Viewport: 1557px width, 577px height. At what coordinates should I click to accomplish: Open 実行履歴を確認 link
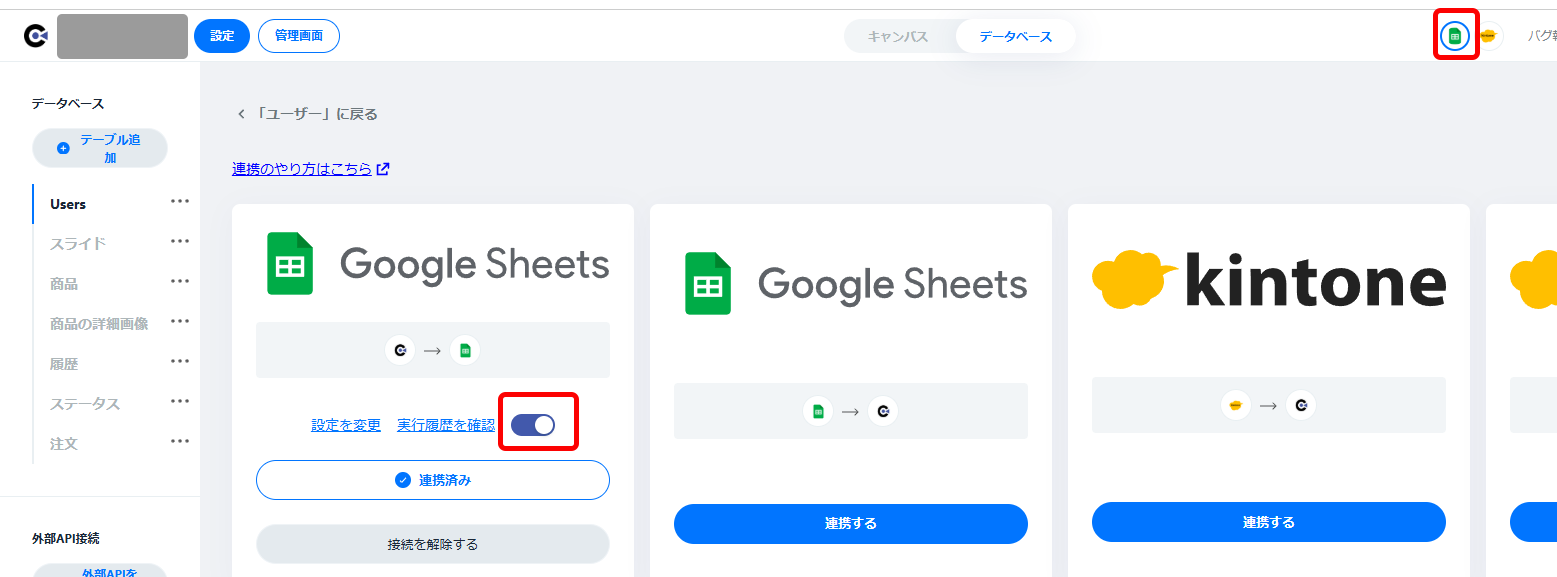pos(446,425)
